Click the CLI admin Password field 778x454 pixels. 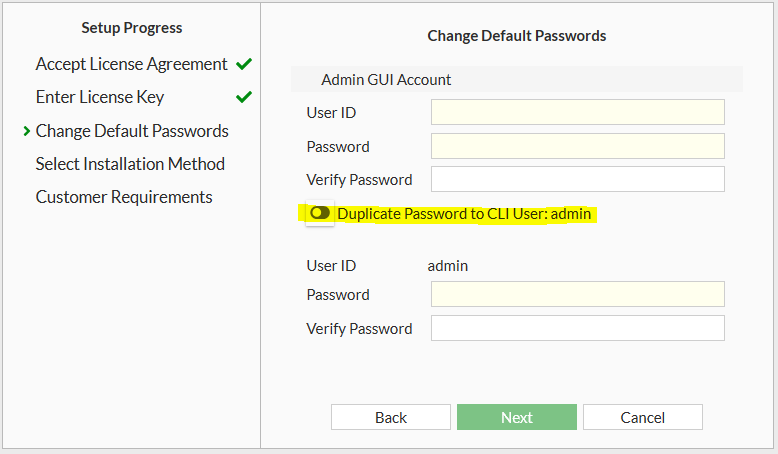pyautogui.click(x=577, y=294)
